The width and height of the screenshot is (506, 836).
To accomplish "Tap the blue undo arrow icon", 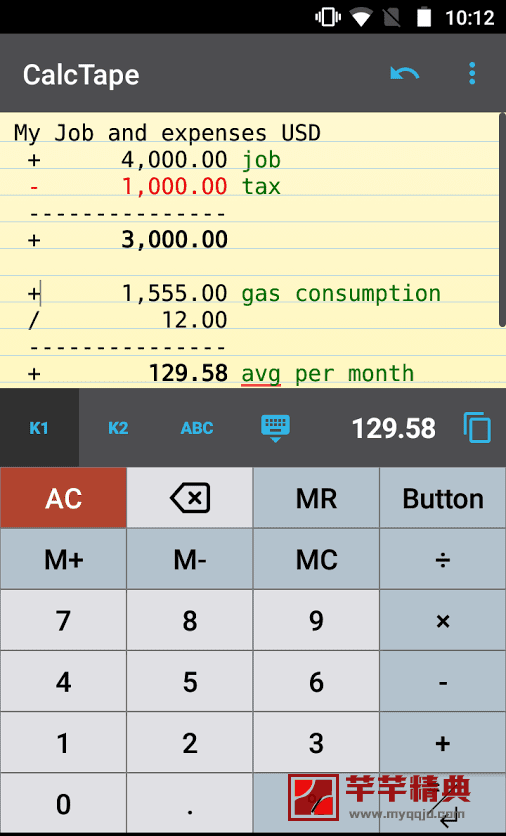I will click(405, 74).
